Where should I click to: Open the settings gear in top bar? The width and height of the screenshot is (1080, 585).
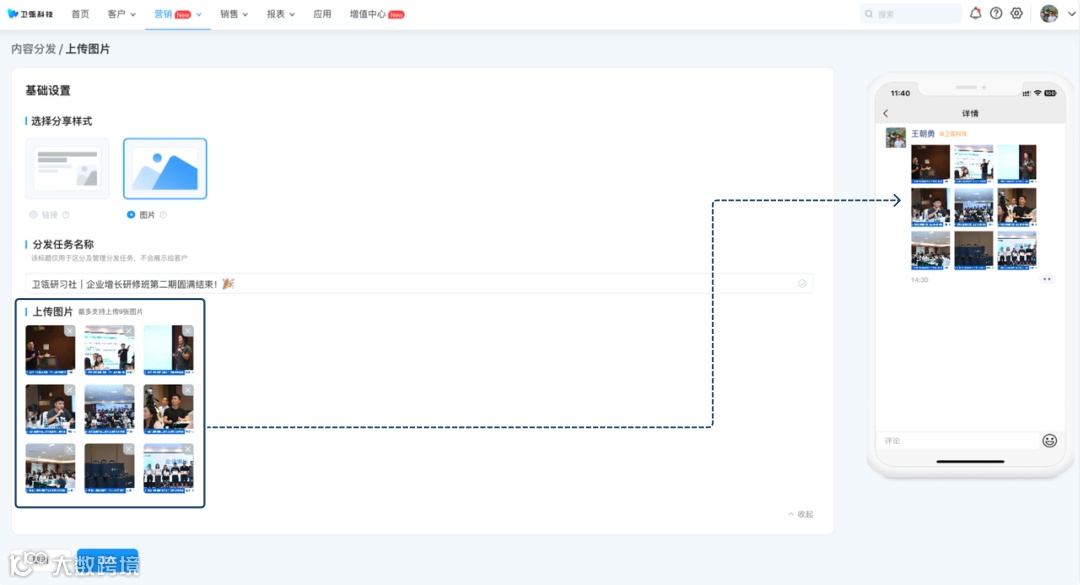click(1017, 13)
